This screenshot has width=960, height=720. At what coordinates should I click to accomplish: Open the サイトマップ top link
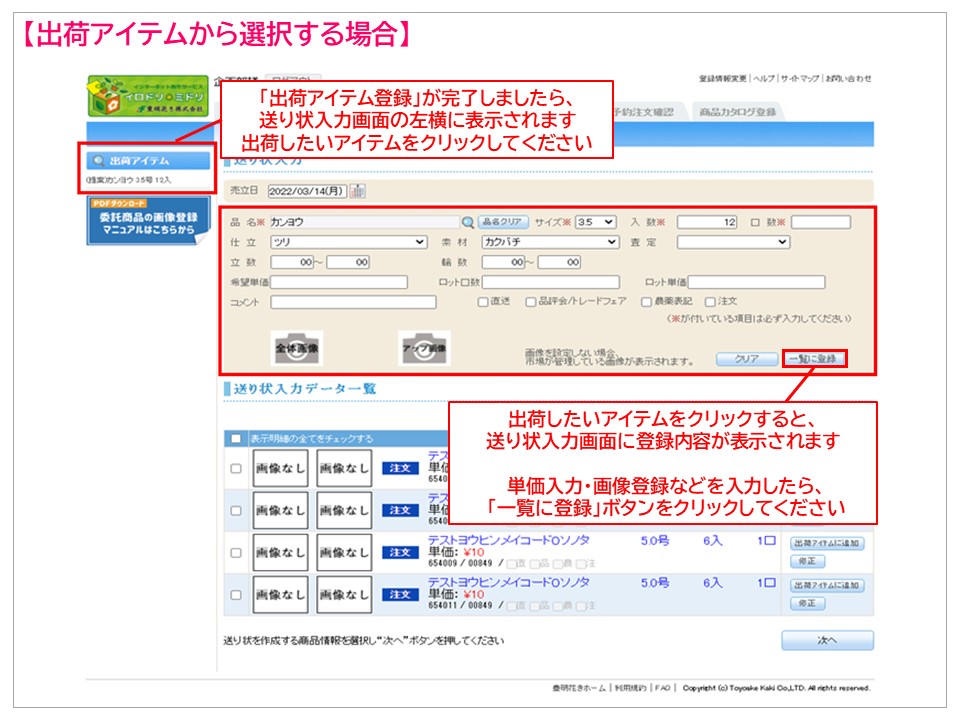pos(800,78)
